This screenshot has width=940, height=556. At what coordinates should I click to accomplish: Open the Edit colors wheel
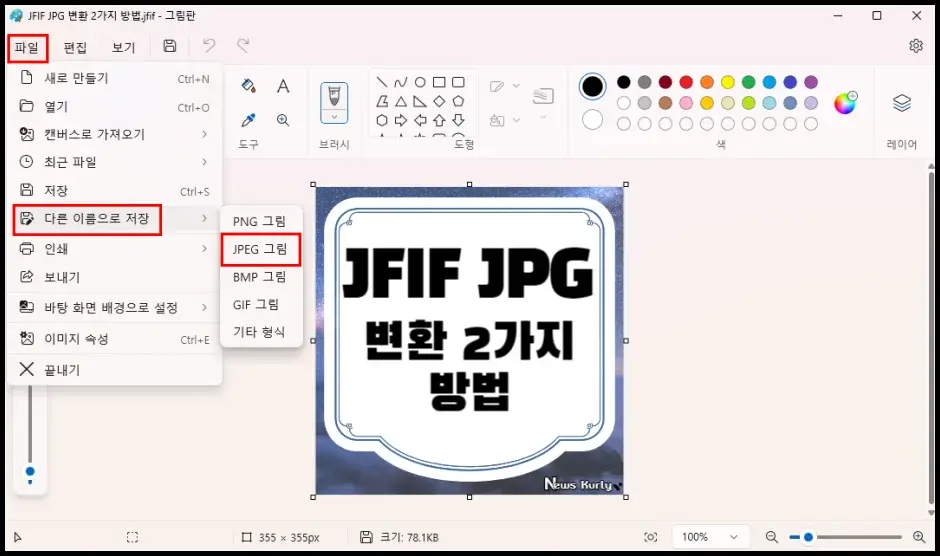(x=845, y=103)
